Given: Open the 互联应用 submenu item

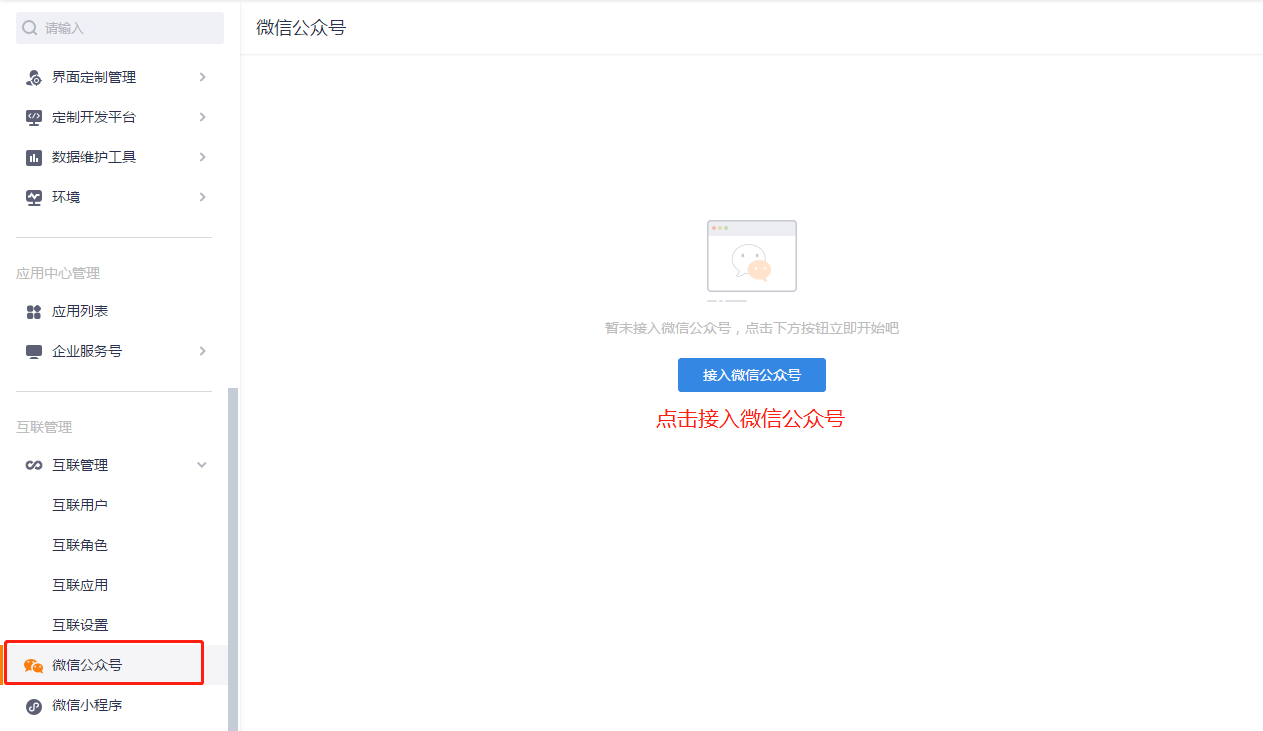Looking at the screenshot, I should 80,585.
